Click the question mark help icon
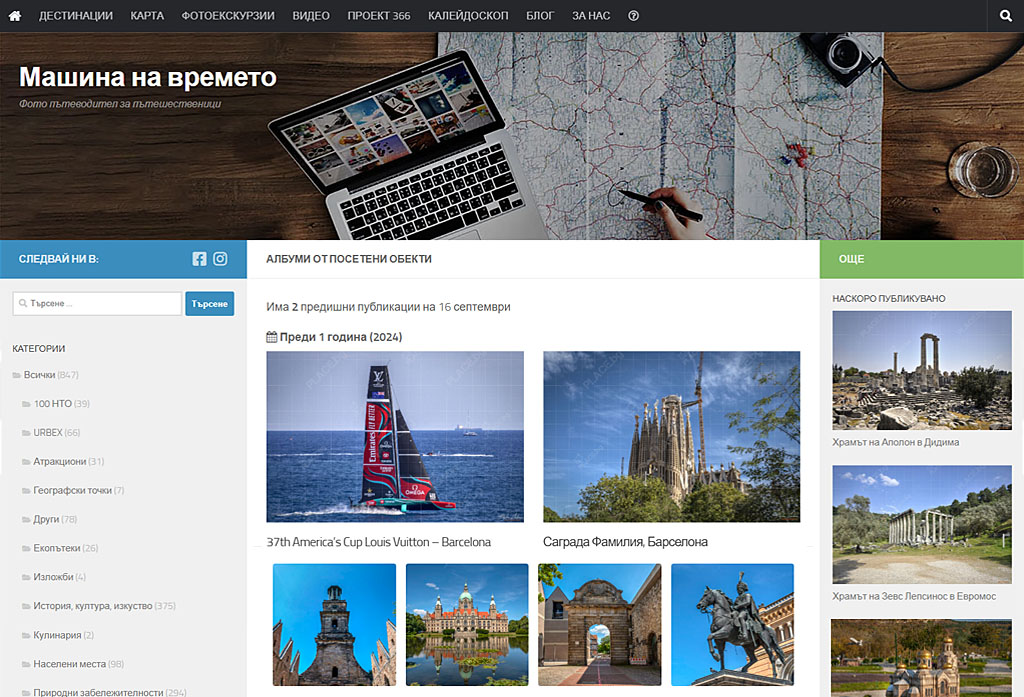This screenshot has width=1024, height=697. click(633, 16)
